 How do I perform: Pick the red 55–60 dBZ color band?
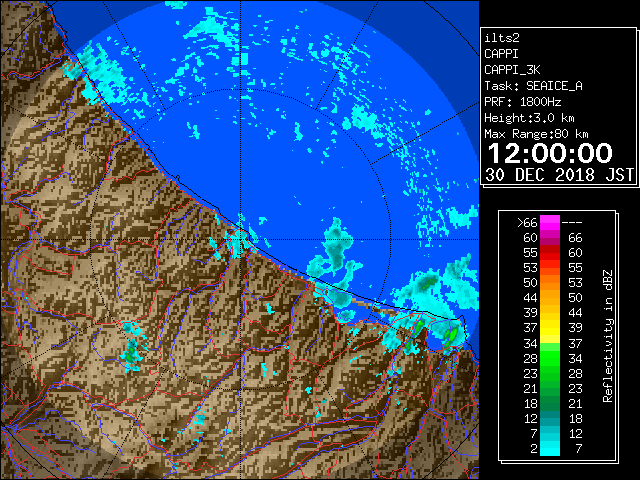coord(550,253)
